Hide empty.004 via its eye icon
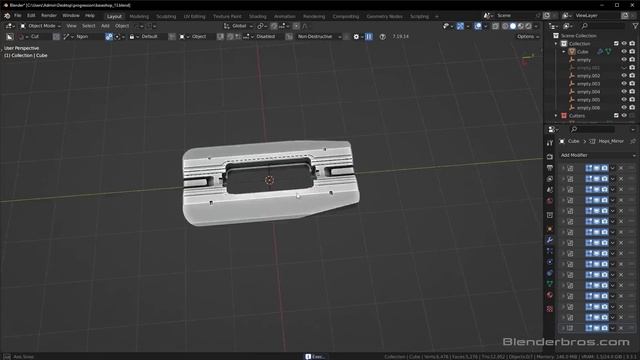 point(624,91)
